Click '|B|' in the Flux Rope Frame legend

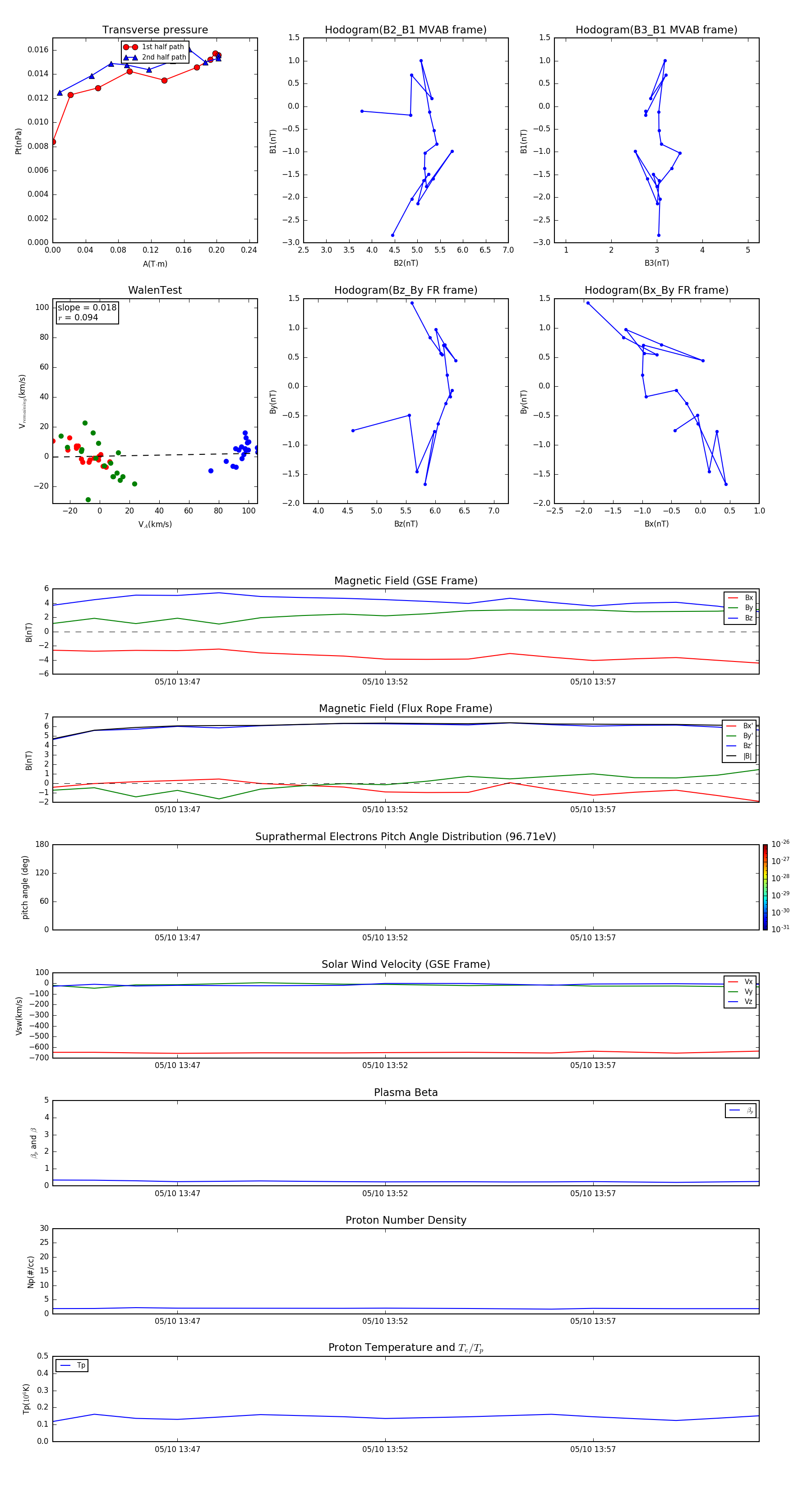click(748, 757)
